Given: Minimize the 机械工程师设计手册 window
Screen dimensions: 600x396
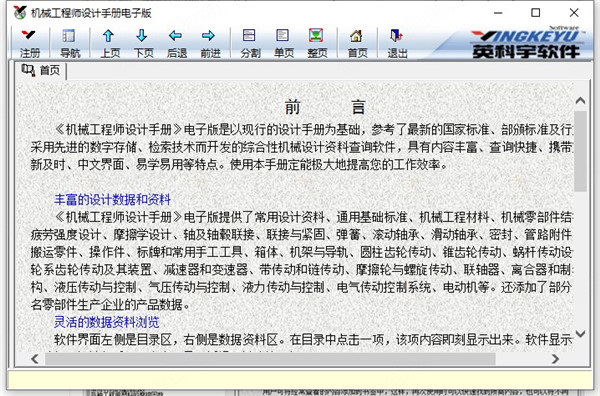Looking at the screenshot, I should point(498,13).
